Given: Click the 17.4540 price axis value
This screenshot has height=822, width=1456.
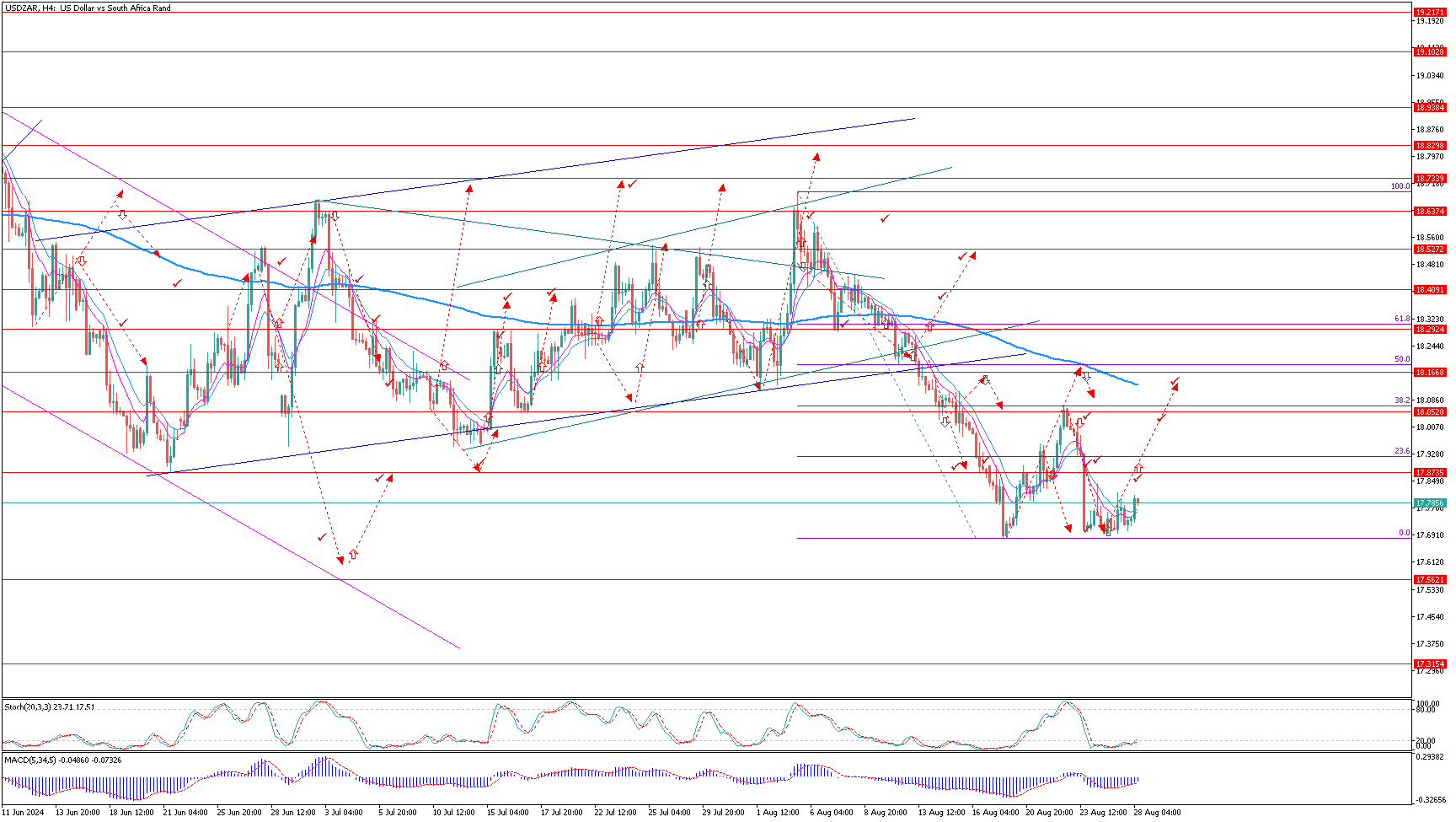Looking at the screenshot, I should [x=1430, y=617].
